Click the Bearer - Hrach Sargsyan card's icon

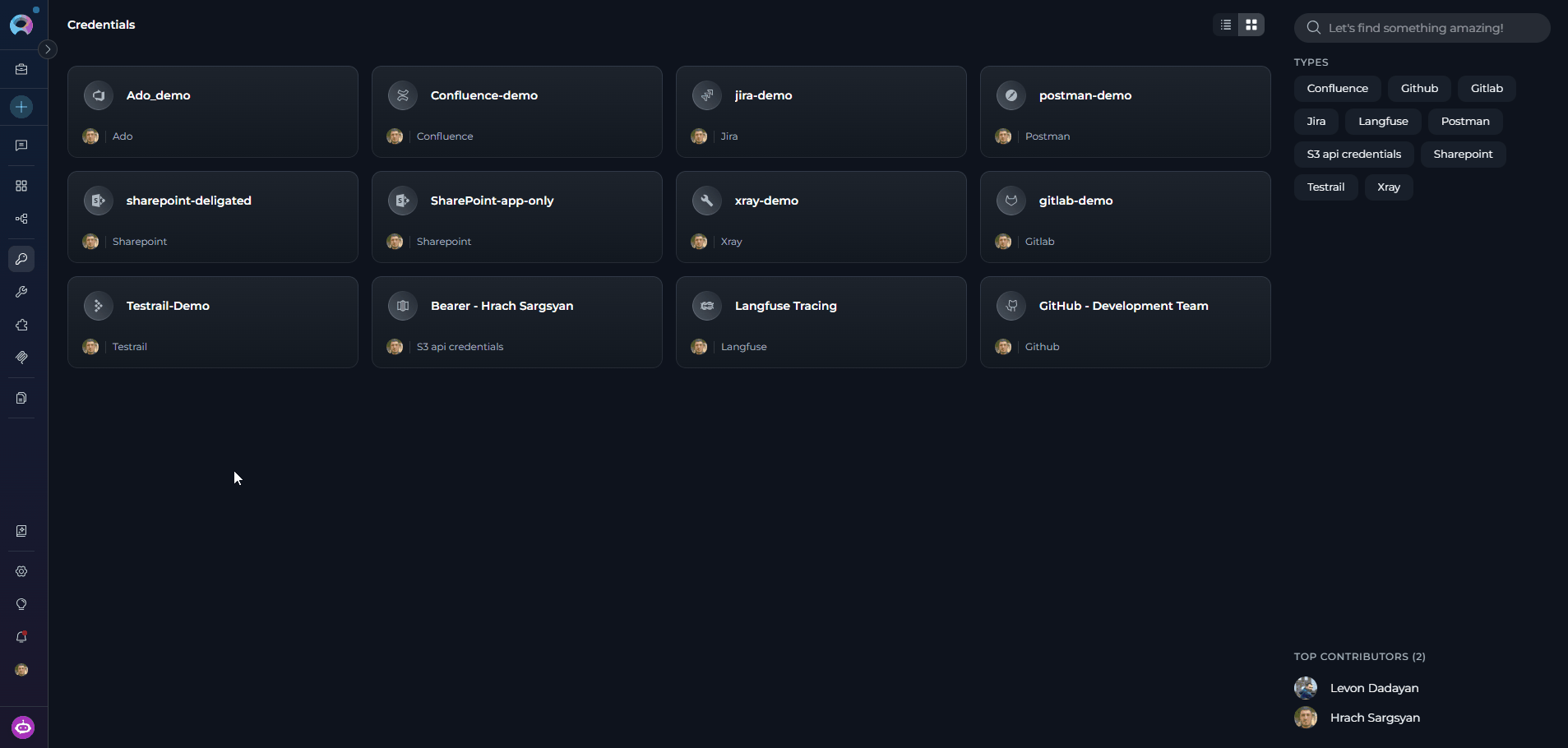coord(403,306)
